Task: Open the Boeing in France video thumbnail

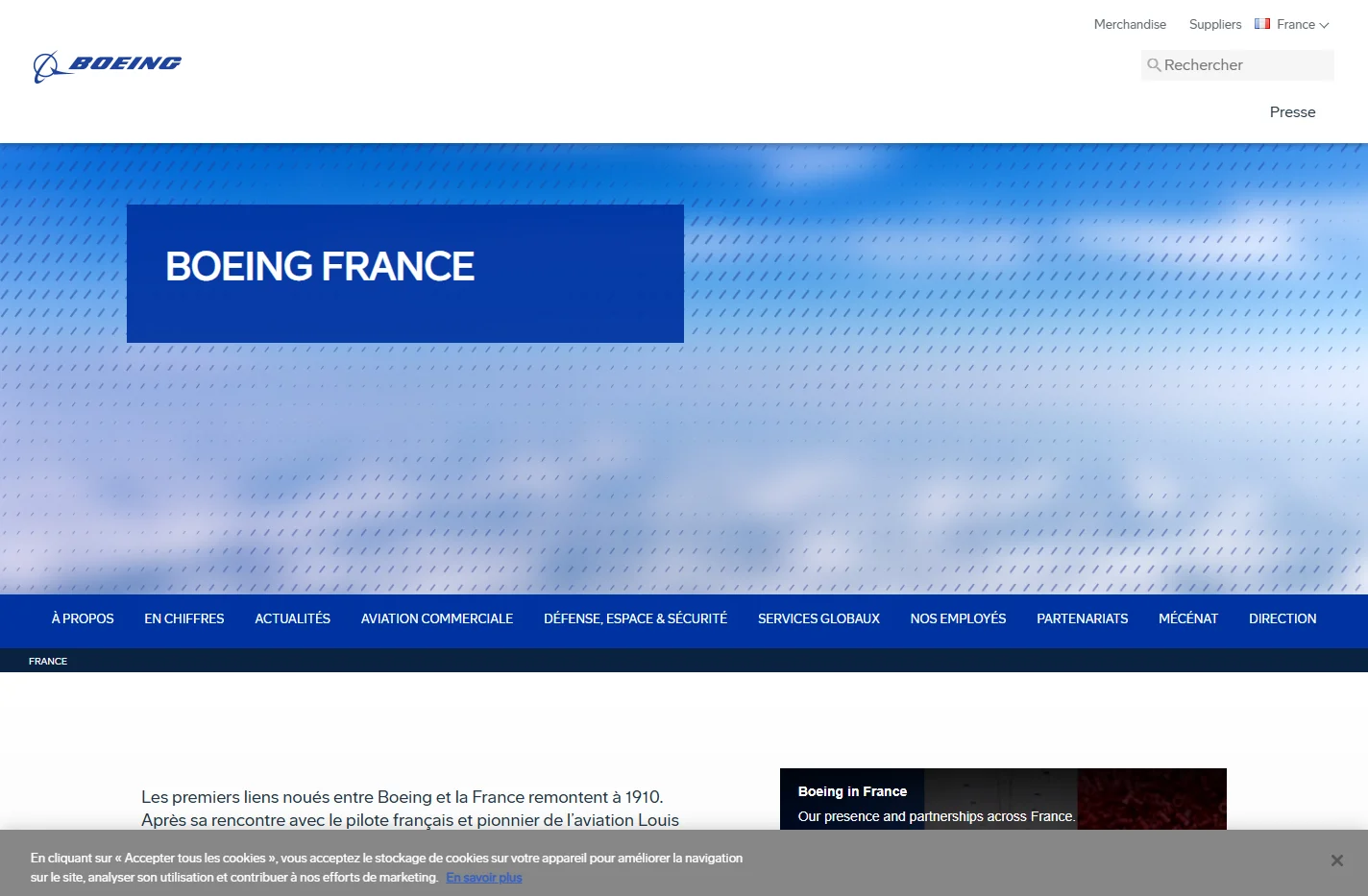Action: click(x=1003, y=799)
